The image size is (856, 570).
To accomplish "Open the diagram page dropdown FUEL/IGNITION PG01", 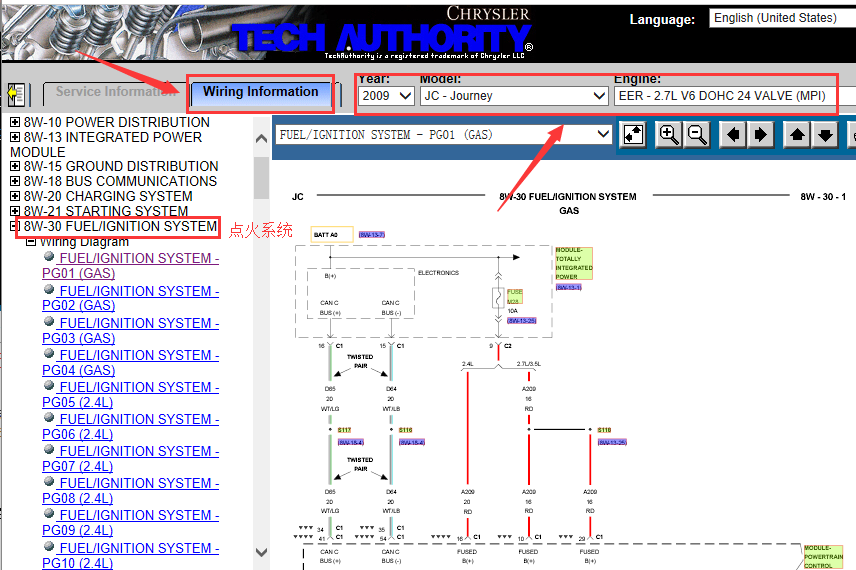I will 444,134.
